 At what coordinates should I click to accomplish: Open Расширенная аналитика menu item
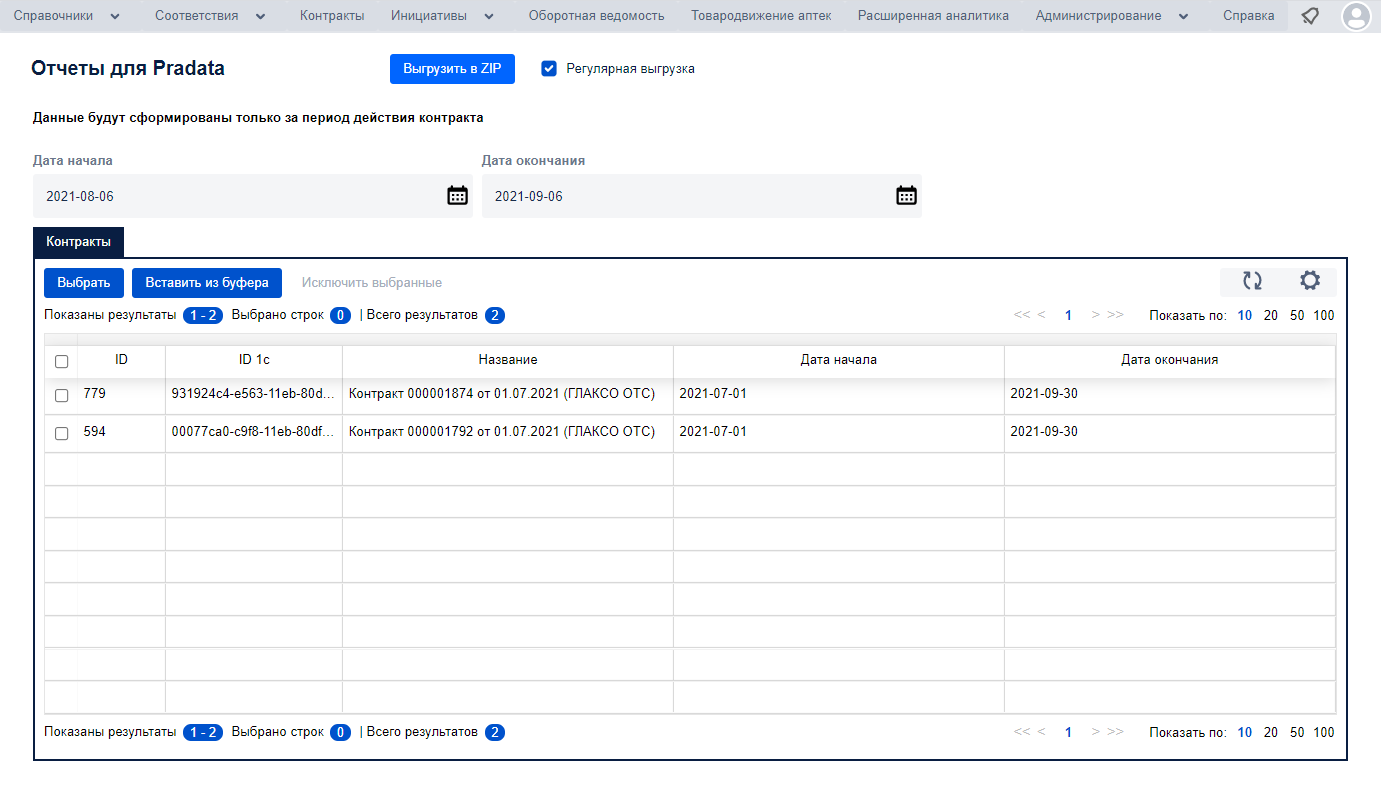tap(933, 16)
